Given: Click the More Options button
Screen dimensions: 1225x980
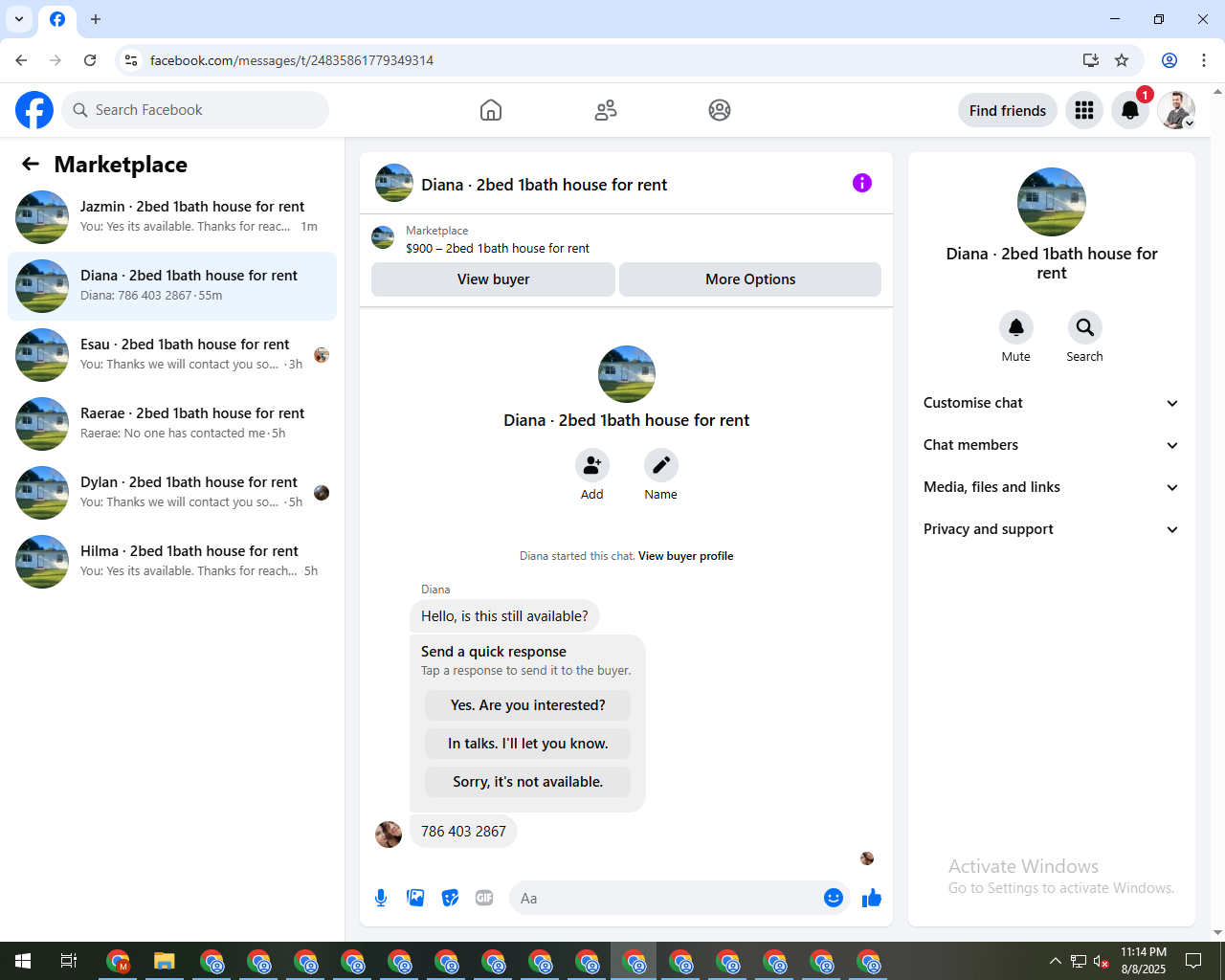Looking at the screenshot, I should pyautogui.click(x=750, y=279).
